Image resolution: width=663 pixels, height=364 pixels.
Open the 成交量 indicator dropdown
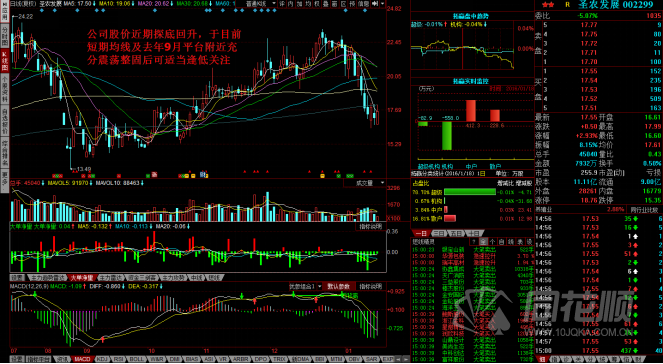pos(365,183)
